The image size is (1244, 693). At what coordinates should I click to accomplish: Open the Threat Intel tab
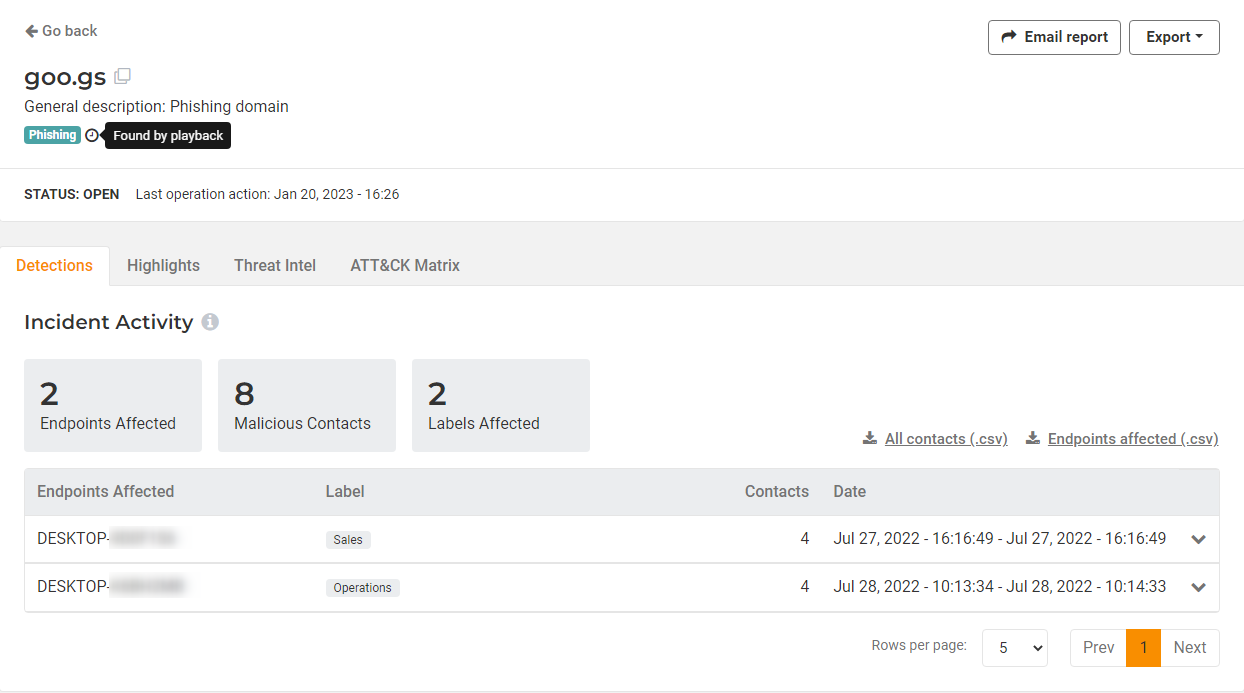[x=275, y=265]
